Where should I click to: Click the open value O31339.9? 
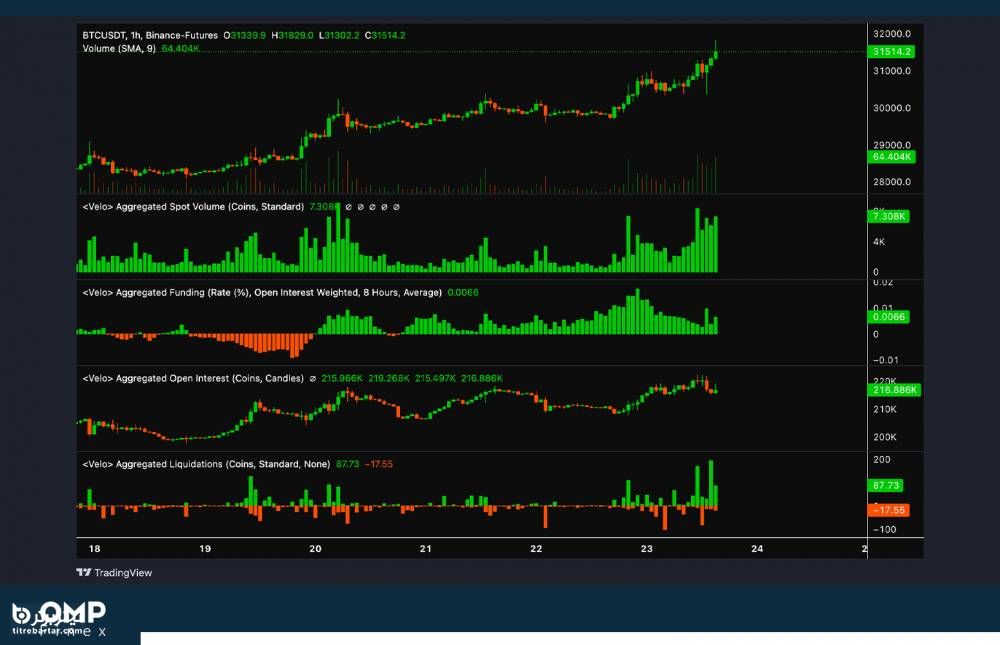[x=244, y=35]
